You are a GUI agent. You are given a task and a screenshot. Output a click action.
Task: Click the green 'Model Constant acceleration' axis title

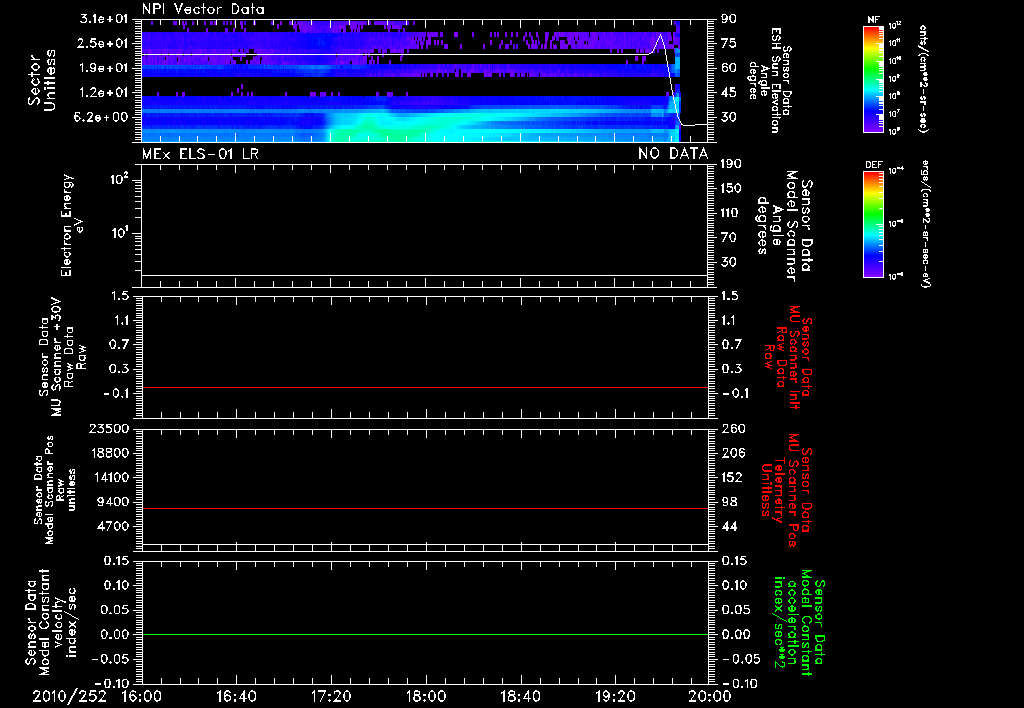click(x=799, y=623)
